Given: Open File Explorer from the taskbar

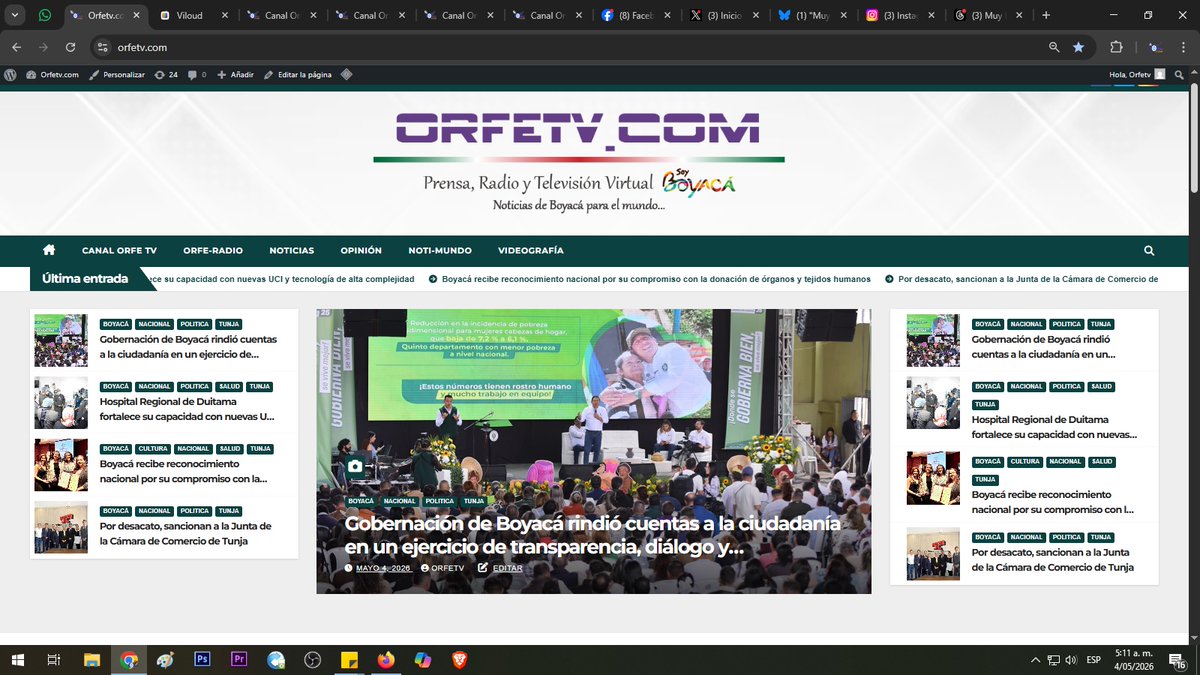Looking at the screenshot, I should point(91,660).
